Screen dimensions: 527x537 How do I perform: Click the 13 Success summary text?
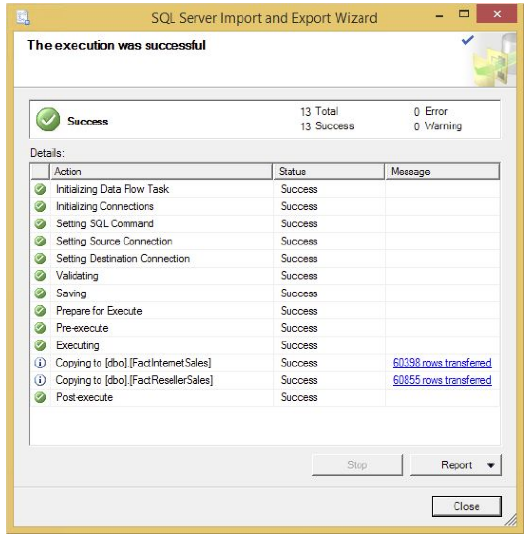tap(327, 126)
